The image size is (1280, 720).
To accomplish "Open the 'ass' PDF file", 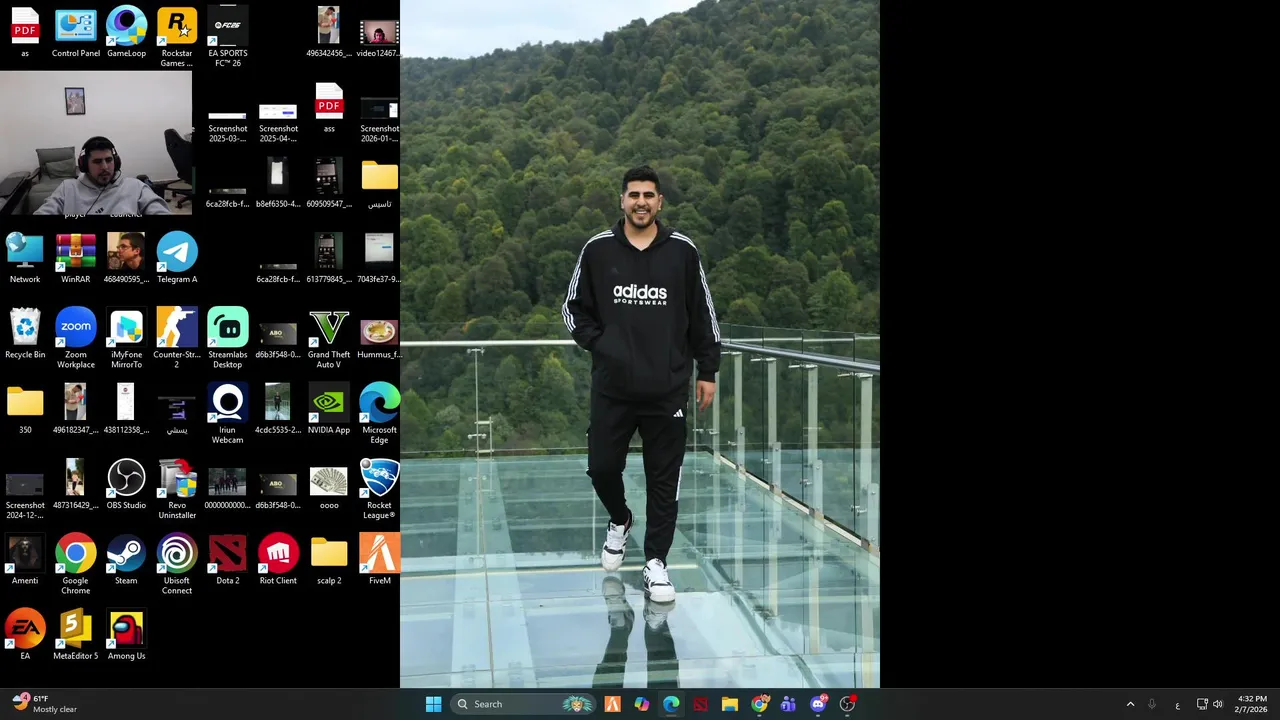I will (x=329, y=108).
